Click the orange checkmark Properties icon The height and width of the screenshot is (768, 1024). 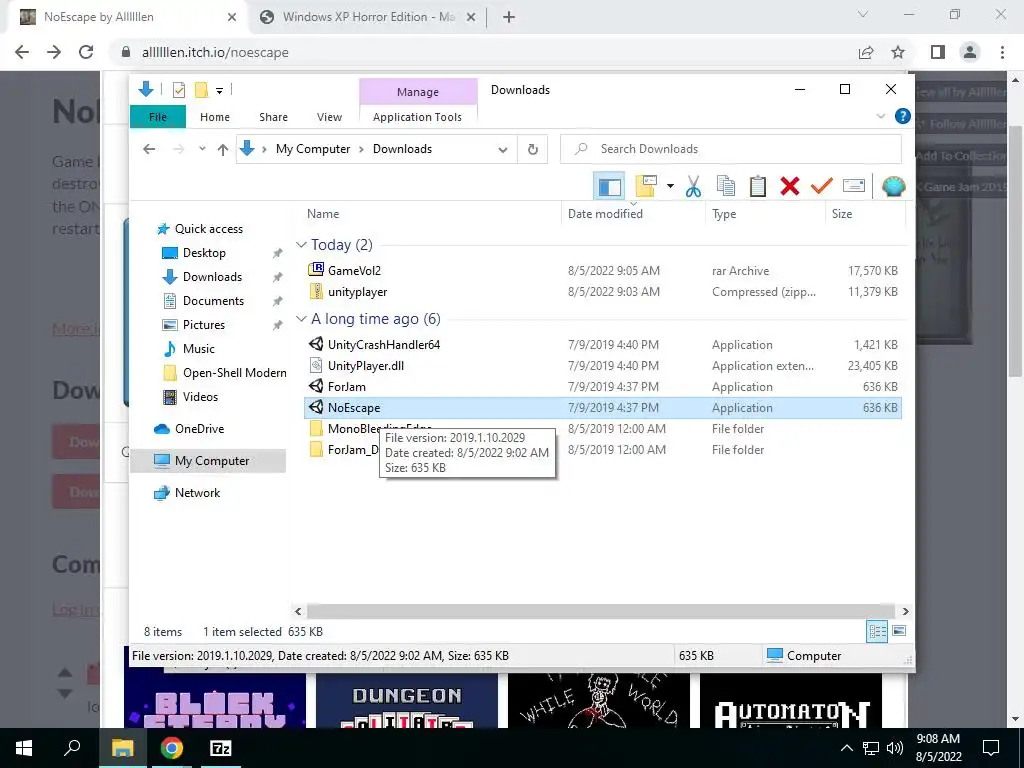[822, 186]
